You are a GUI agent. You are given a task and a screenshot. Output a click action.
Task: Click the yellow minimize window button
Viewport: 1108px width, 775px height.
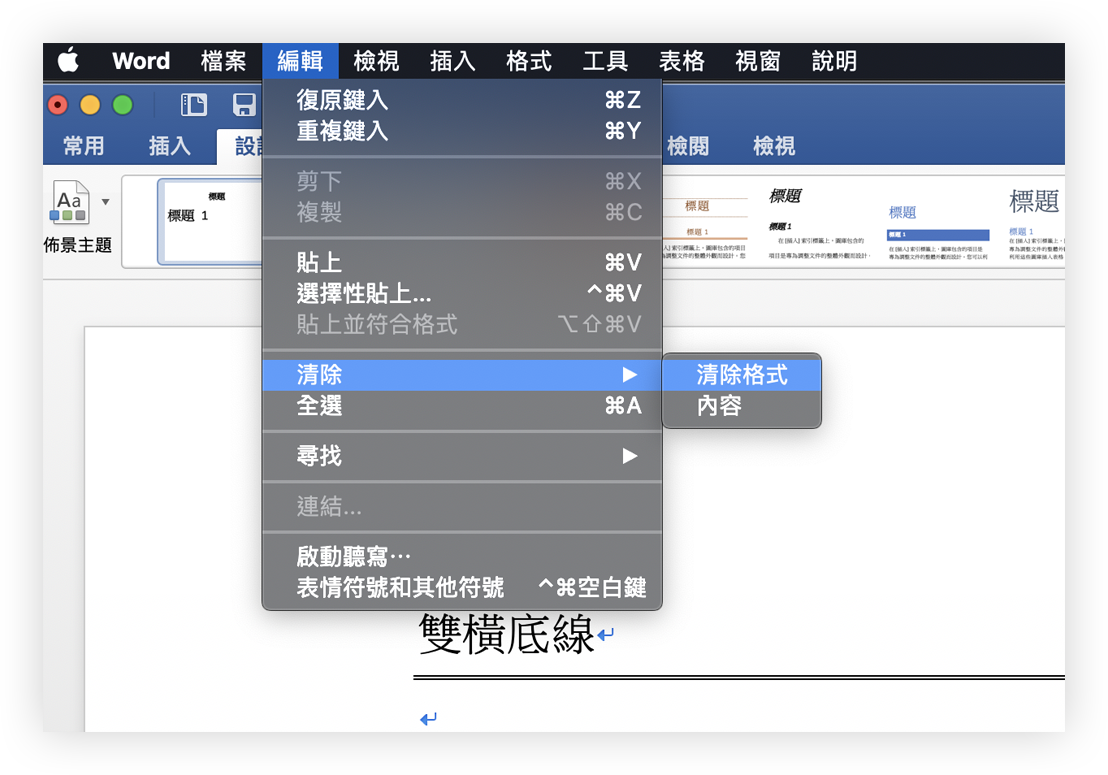tap(90, 105)
